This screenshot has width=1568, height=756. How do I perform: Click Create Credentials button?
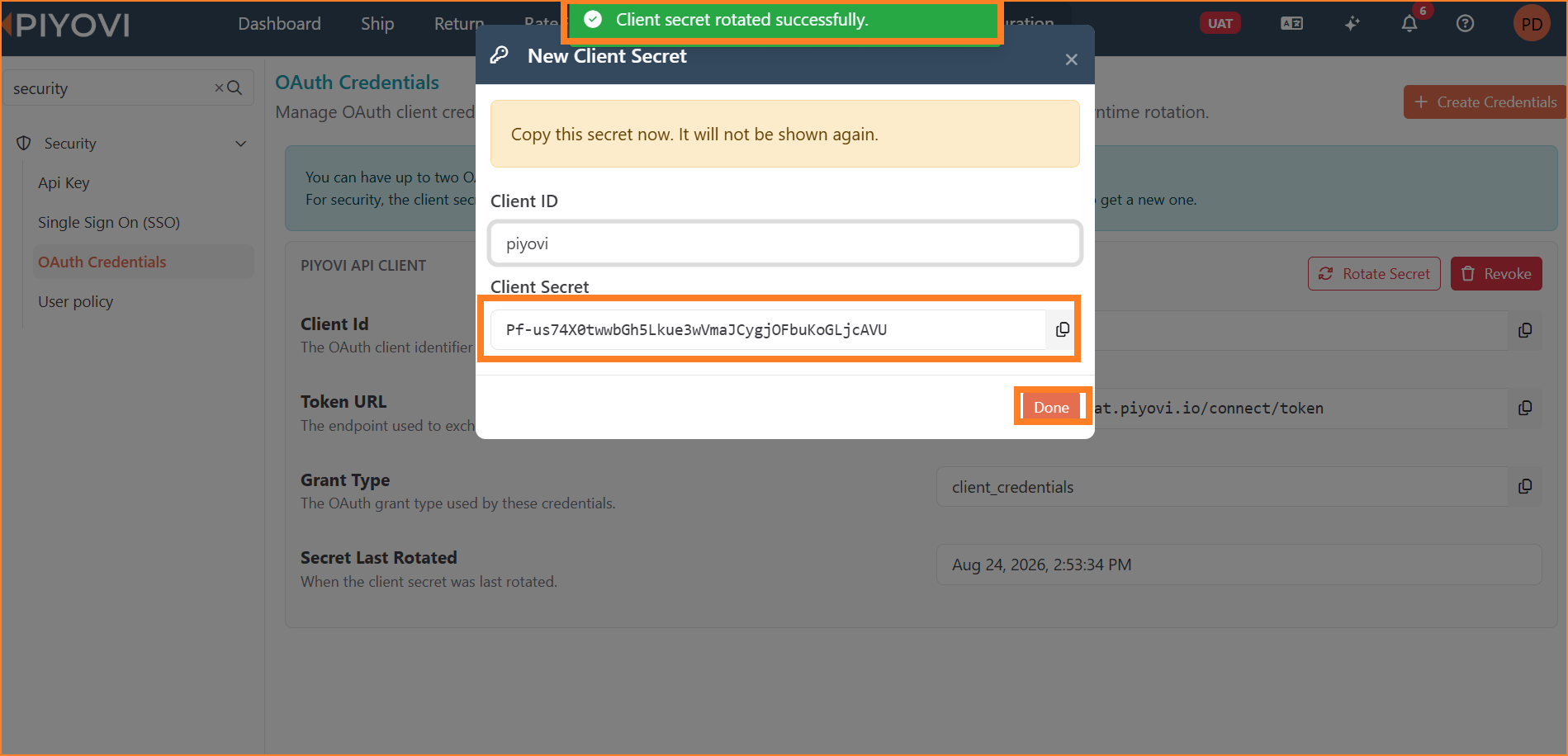point(1484,102)
